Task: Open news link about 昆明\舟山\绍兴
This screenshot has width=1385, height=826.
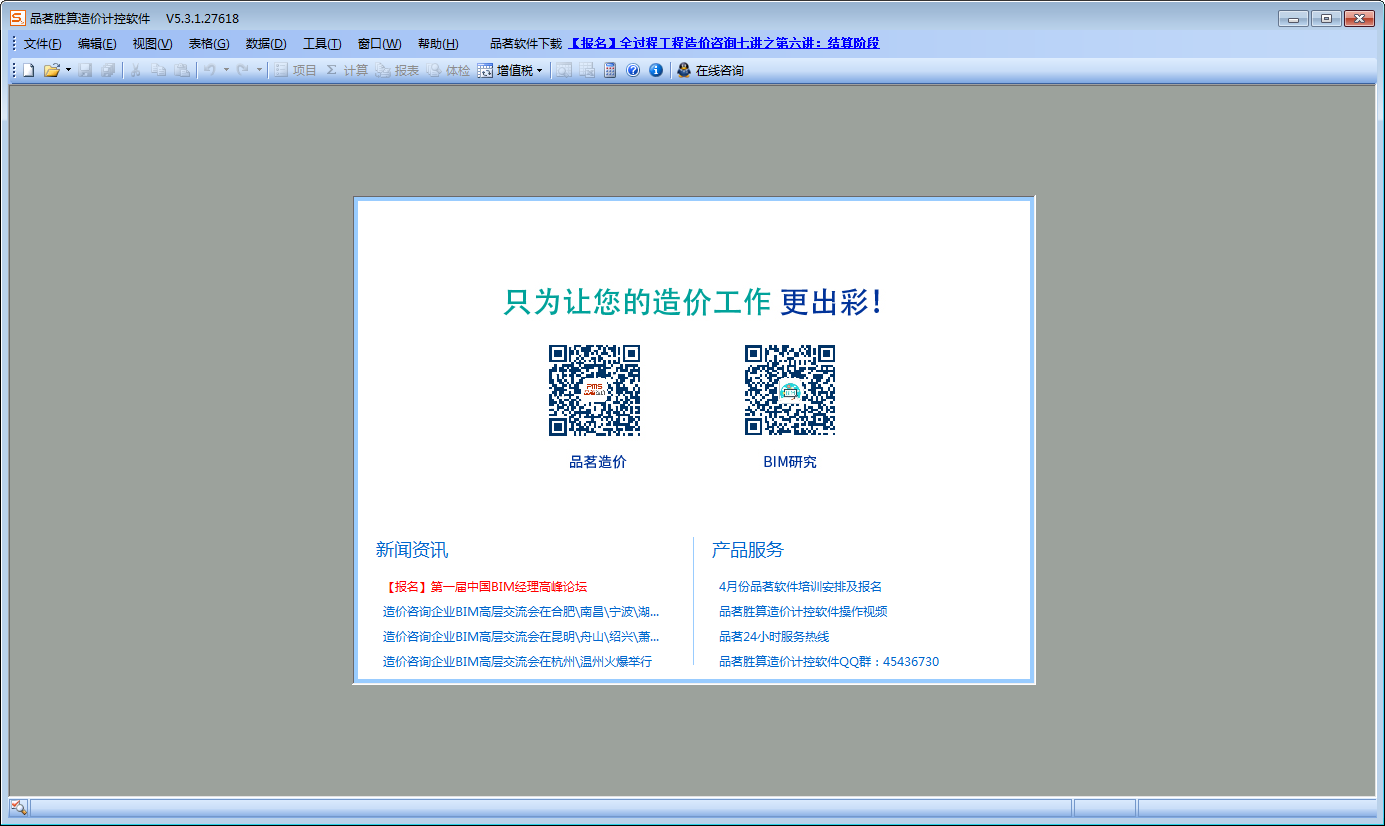Action: pos(521,637)
